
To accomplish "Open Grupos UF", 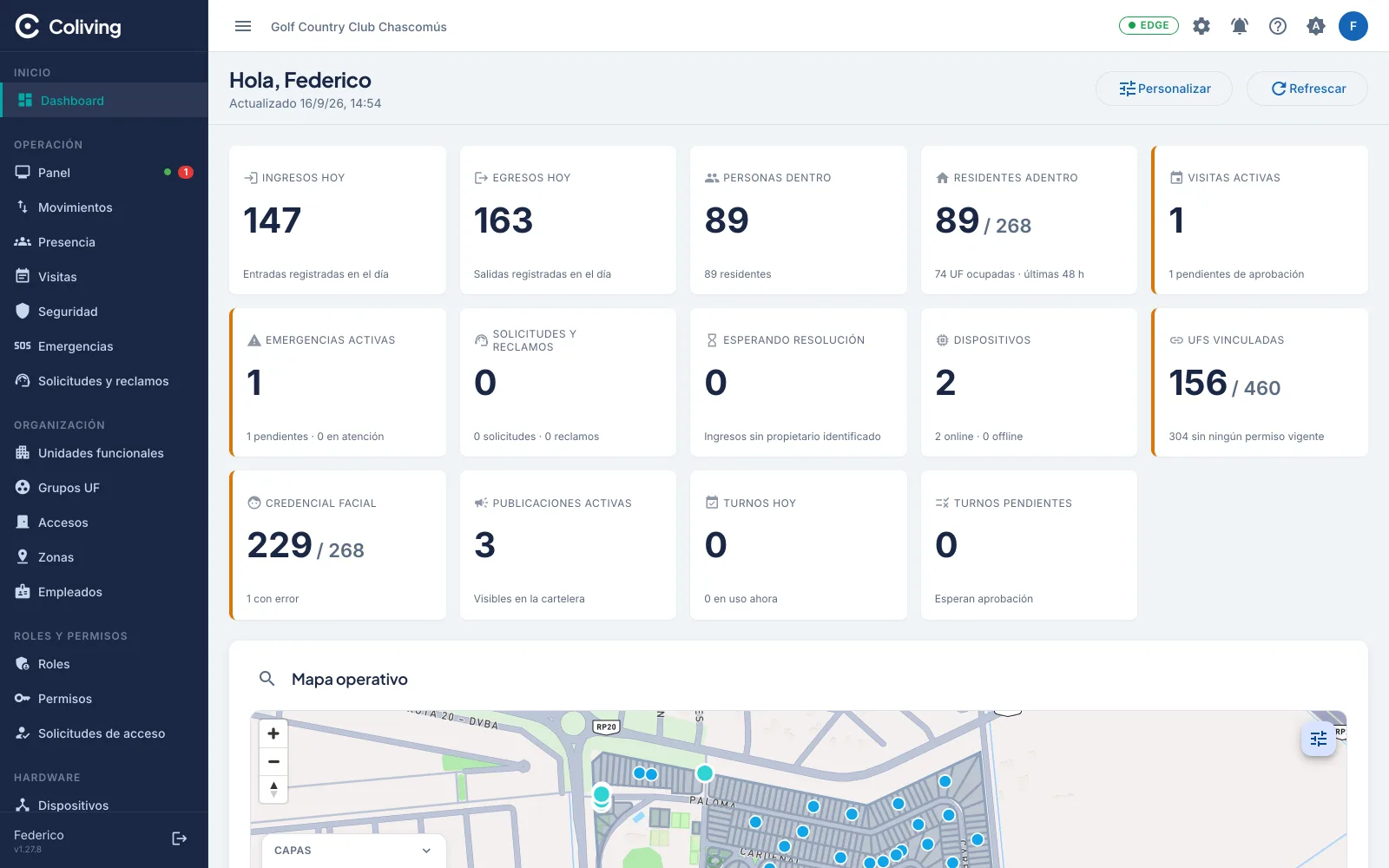I will pyautogui.click(x=104, y=488).
